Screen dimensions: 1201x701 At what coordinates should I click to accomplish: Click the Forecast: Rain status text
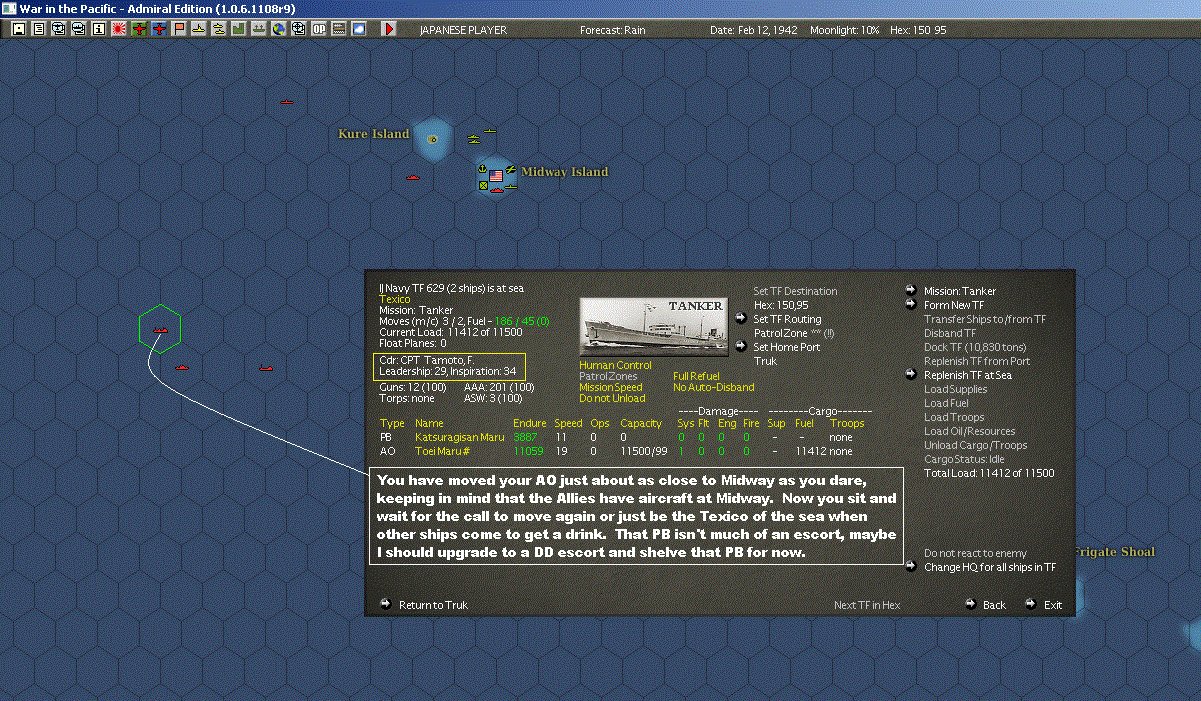click(613, 30)
